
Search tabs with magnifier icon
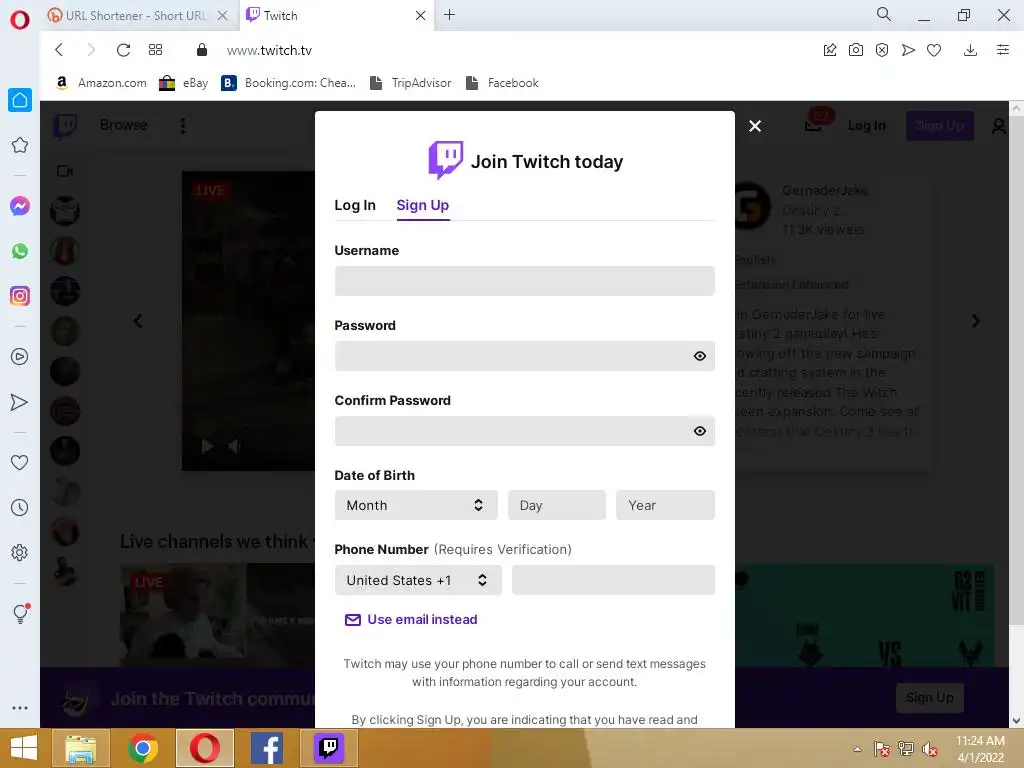click(884, 14)
